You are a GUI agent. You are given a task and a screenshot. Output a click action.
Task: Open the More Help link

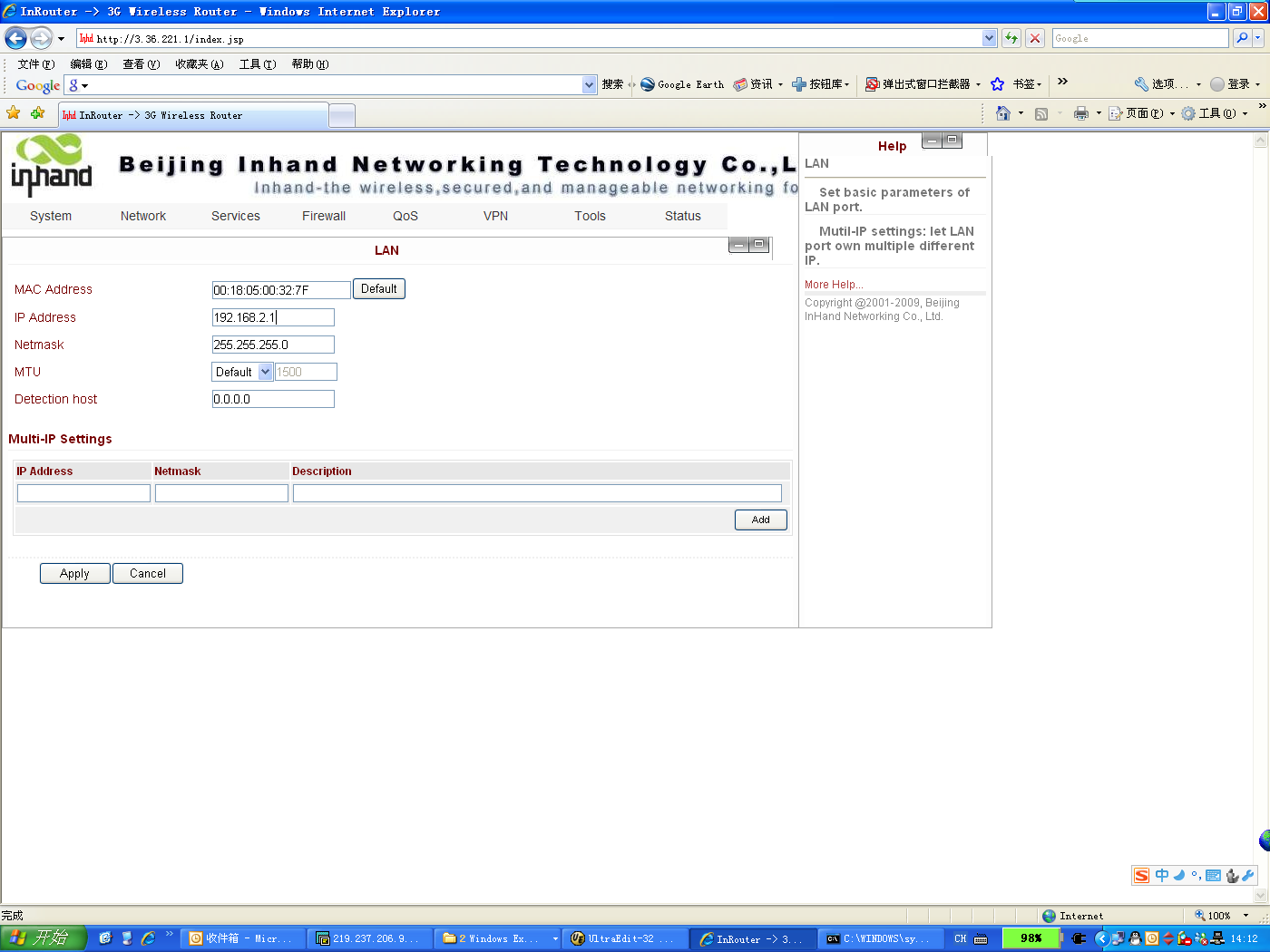coord(832,284)
